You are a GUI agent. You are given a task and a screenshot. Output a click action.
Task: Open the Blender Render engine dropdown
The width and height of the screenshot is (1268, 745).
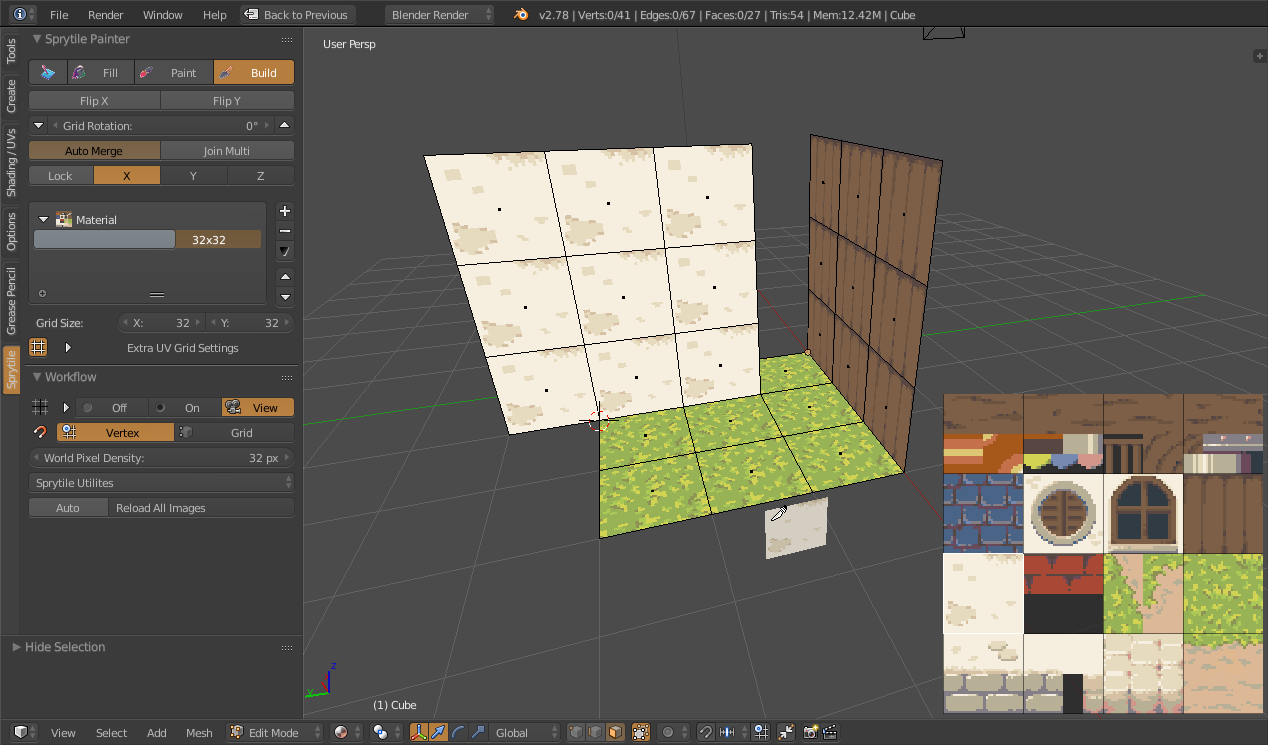point(440,15)
